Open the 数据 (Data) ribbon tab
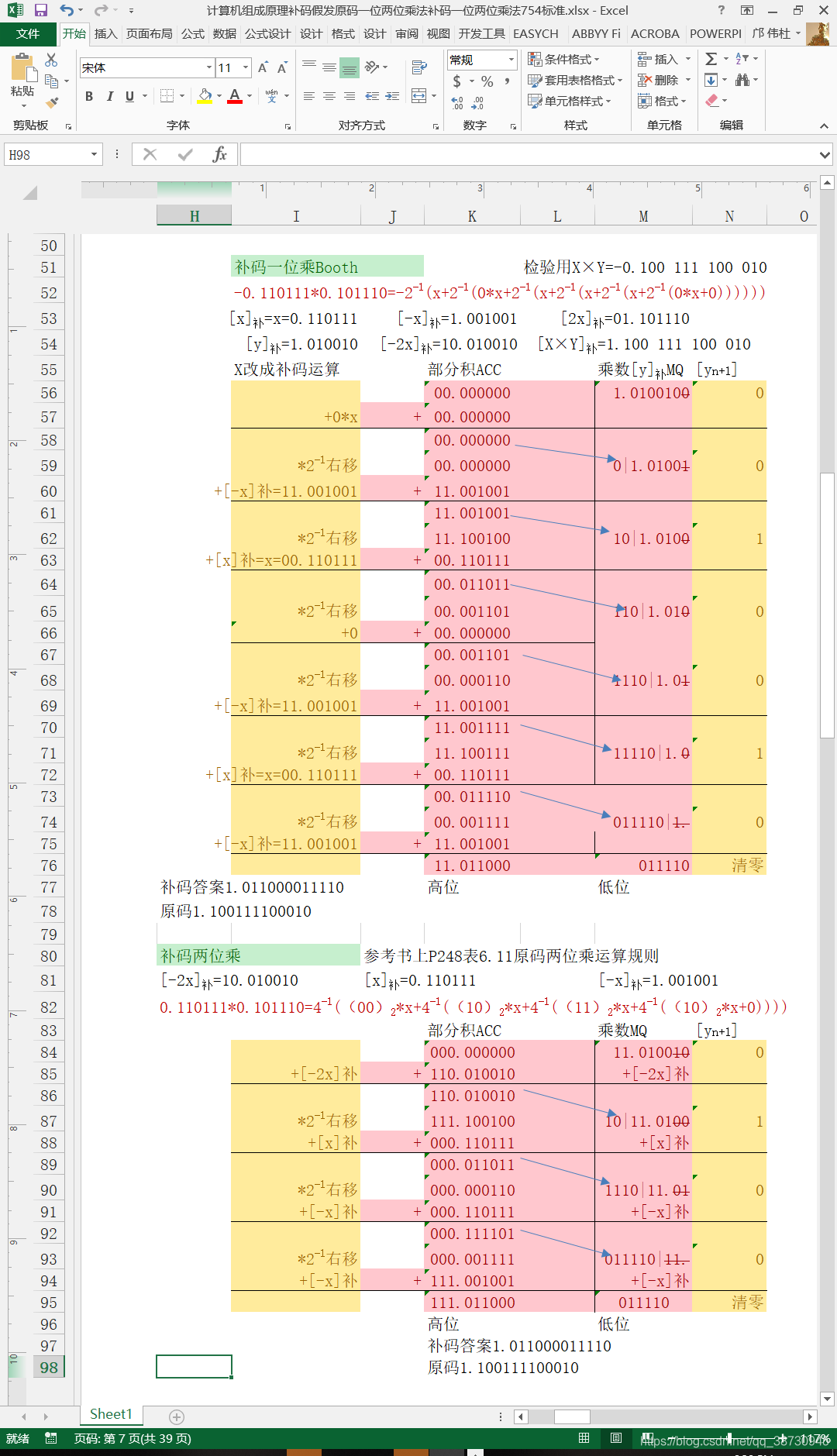Viewport: 837px width, 1456px height. 225,34
